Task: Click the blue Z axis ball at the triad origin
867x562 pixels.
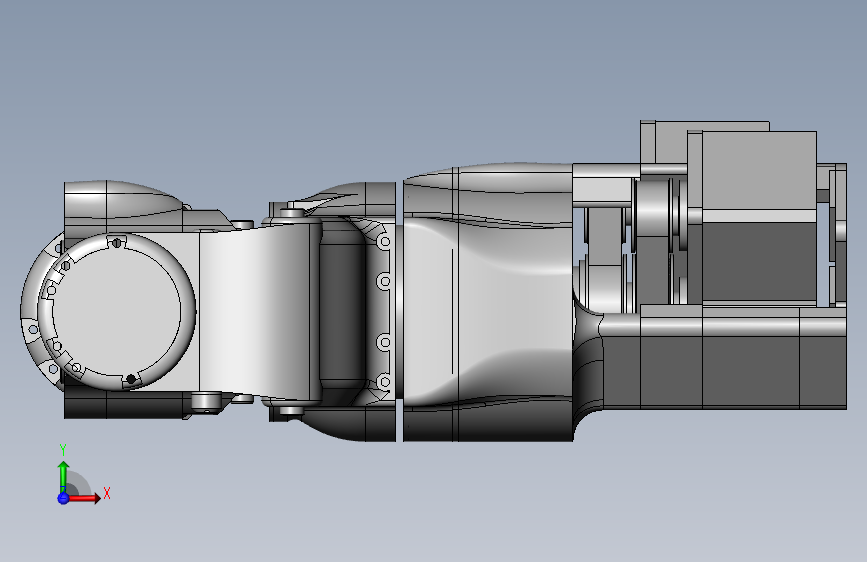Action: 63,498
